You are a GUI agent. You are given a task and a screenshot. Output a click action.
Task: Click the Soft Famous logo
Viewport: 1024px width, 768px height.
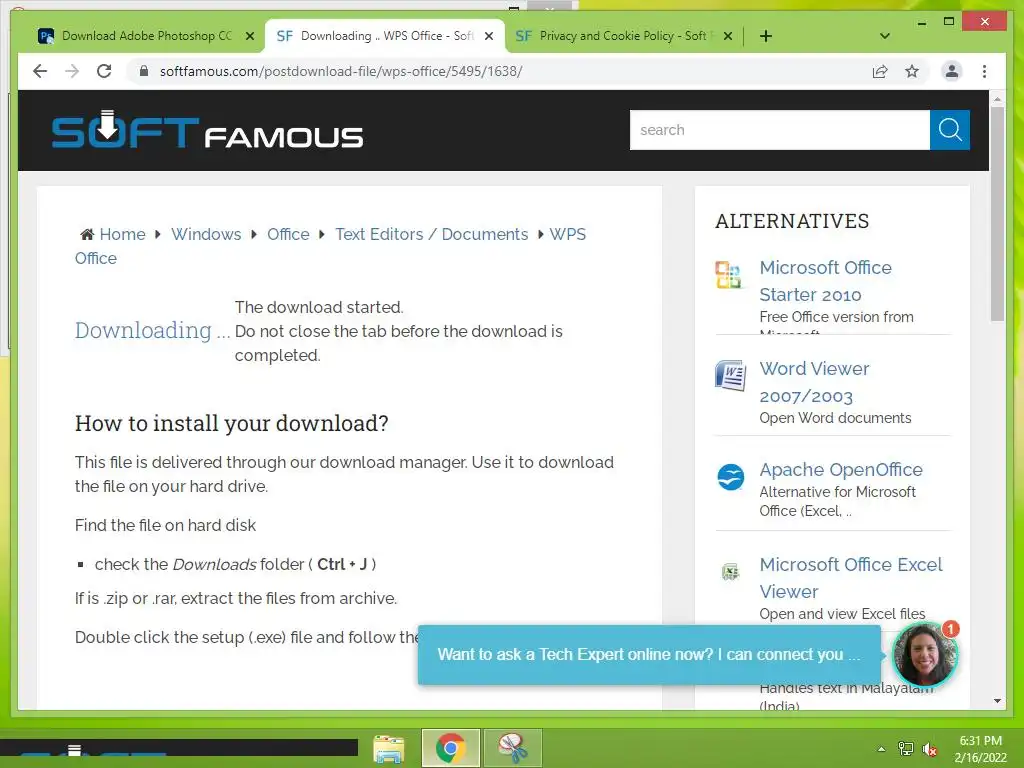[207, 131]
